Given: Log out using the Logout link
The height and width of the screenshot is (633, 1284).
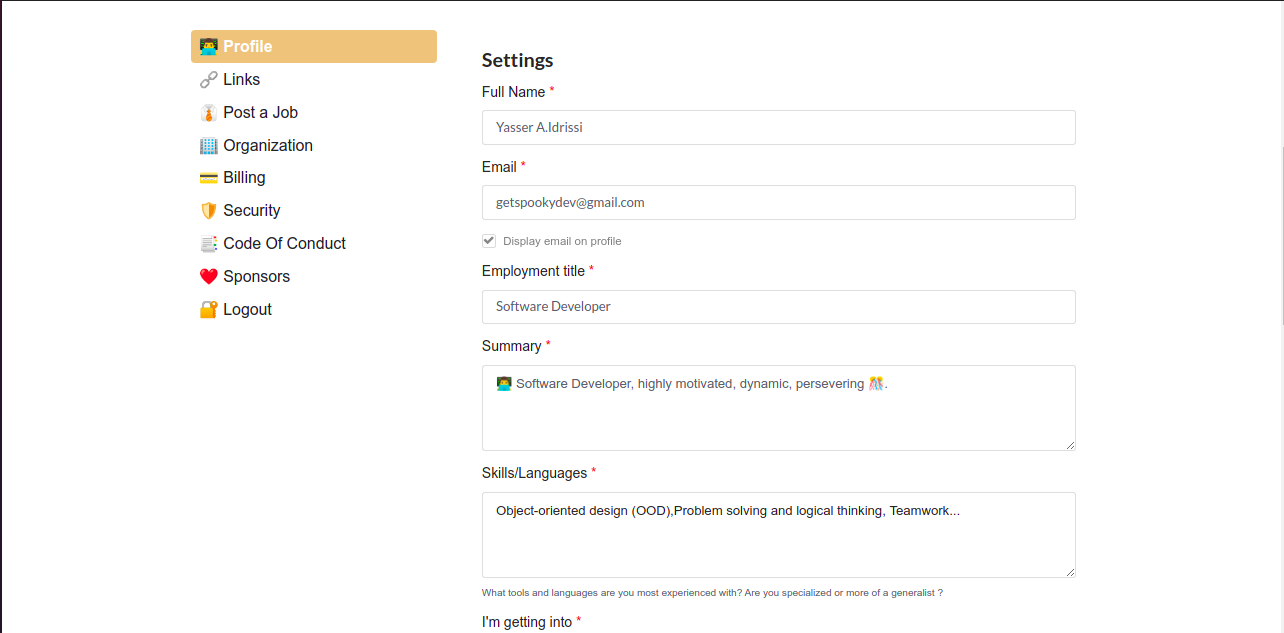Looking at the screenshot, I should tap(247, 309).
